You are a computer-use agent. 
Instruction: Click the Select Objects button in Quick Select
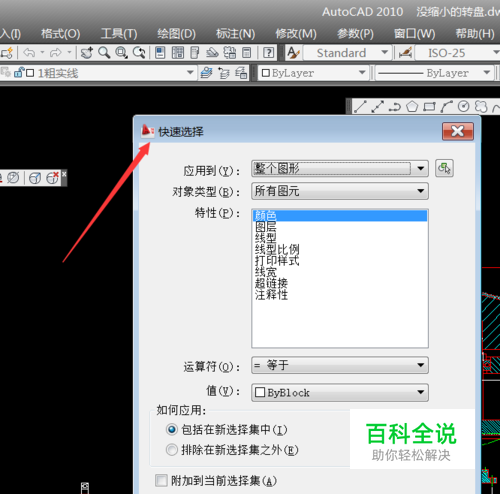pos(444,168)
